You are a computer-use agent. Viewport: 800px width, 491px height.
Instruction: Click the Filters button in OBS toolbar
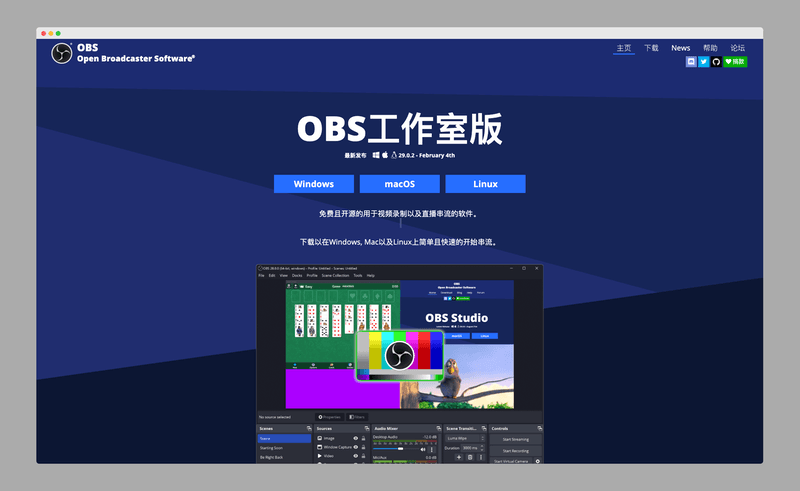[357, 417]
